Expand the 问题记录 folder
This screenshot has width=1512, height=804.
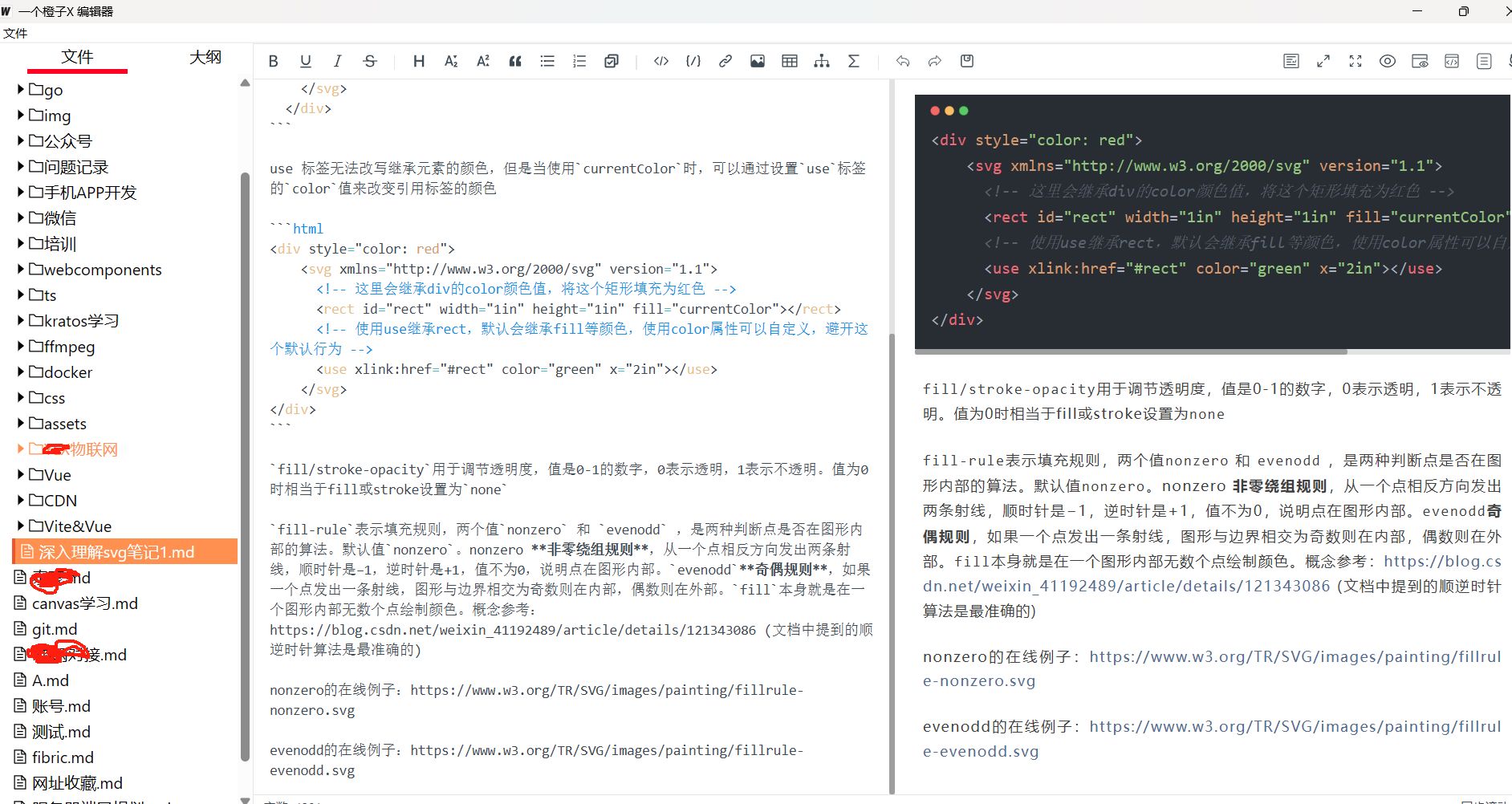click(x=21, y=166)
